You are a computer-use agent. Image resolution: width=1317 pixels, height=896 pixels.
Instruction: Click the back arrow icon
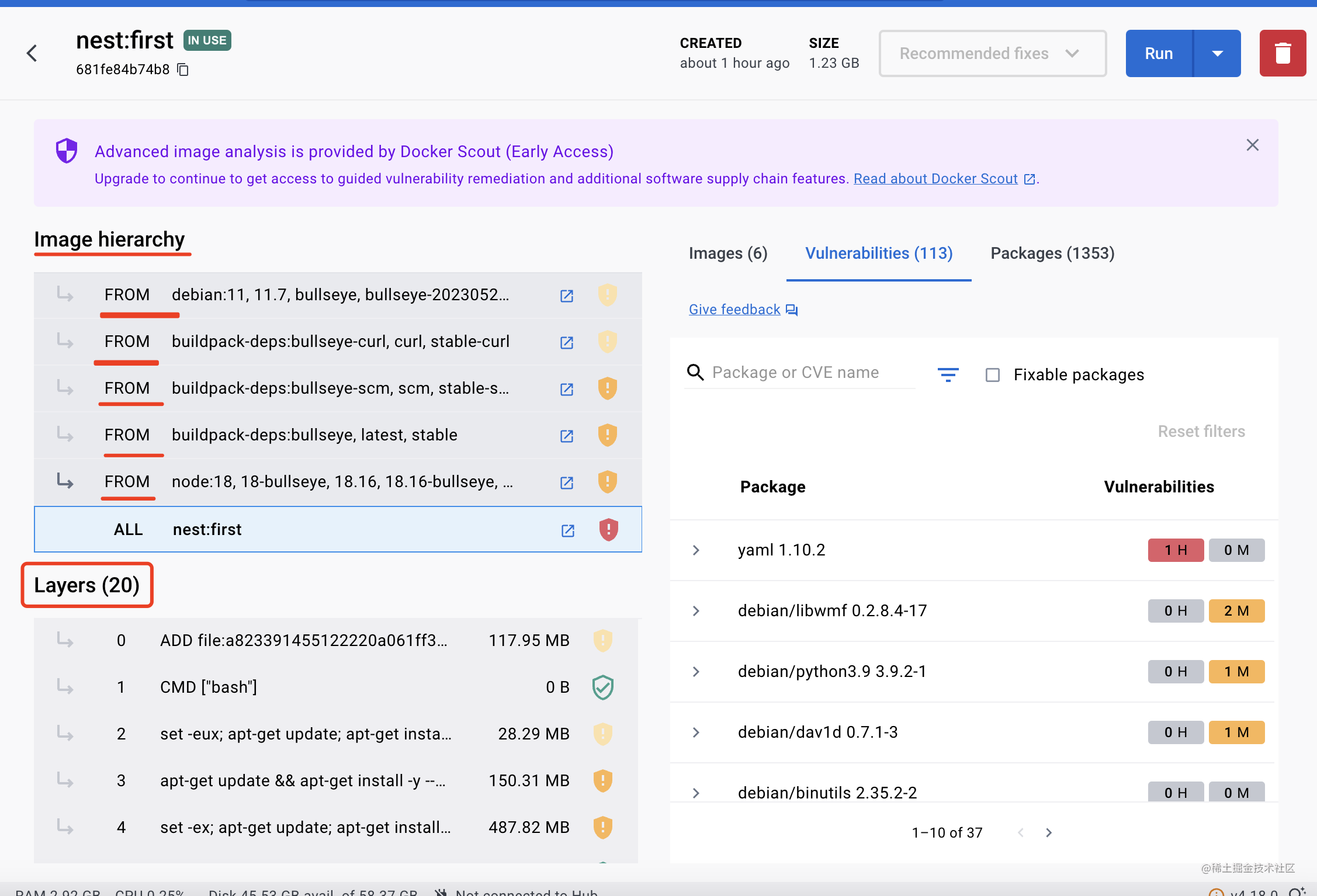(x=32, y=53)
